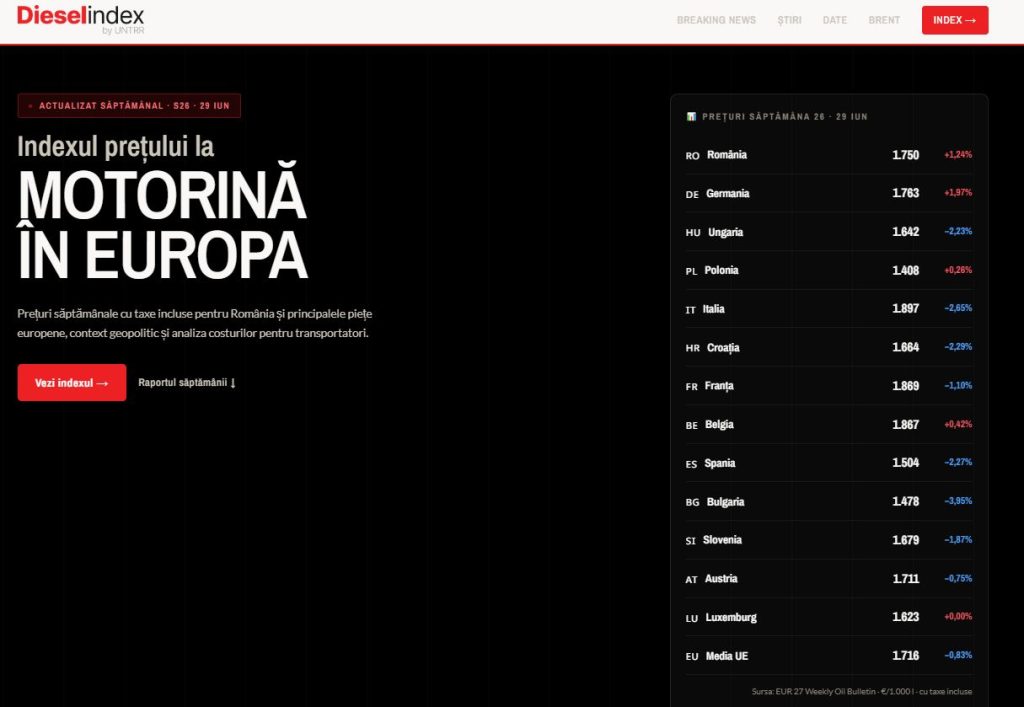Select the Croația row
Screen dimensions: 1024x707
pos(829,347)
